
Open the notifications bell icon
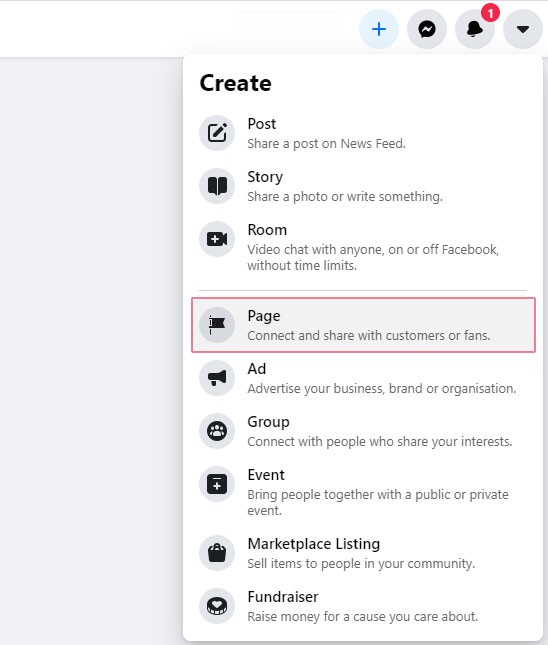coord(475,29)
